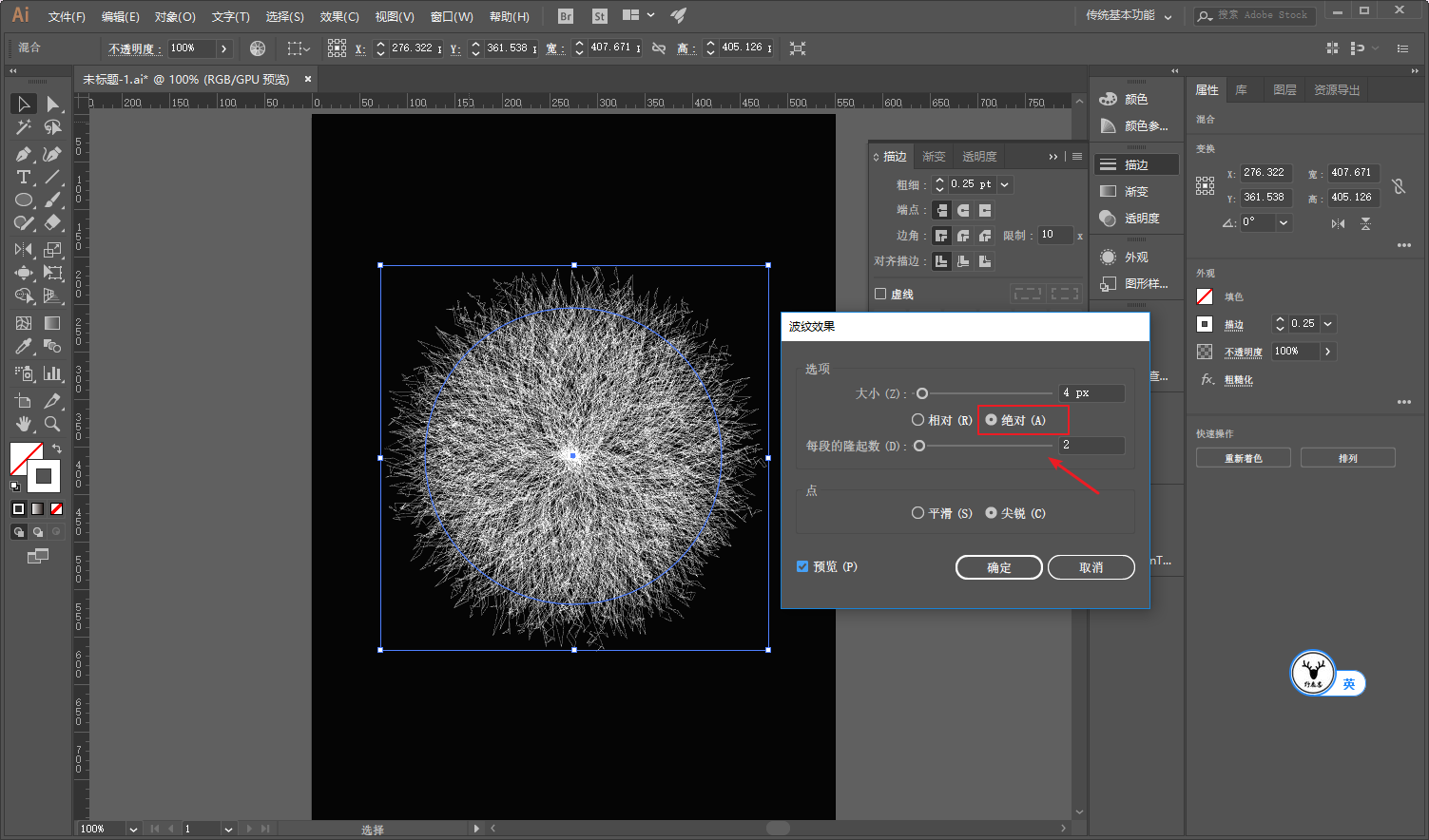Open the 效果(C) menu
Screen dimensions: 1429x840
(338, 16)
